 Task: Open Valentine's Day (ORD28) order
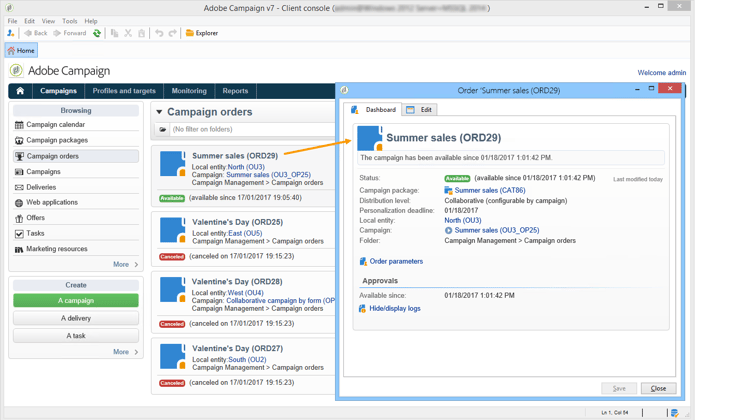coord(237,281)
